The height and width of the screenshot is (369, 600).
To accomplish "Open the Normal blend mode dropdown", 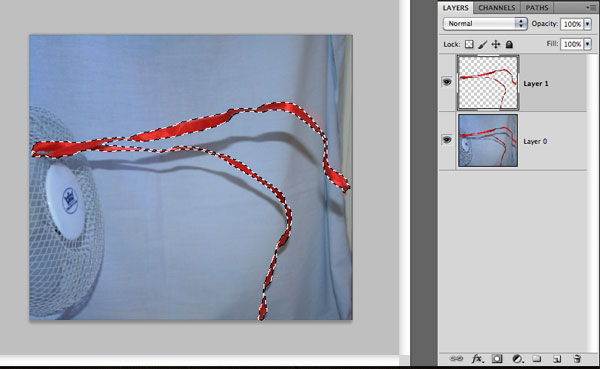I will point(485,24).
